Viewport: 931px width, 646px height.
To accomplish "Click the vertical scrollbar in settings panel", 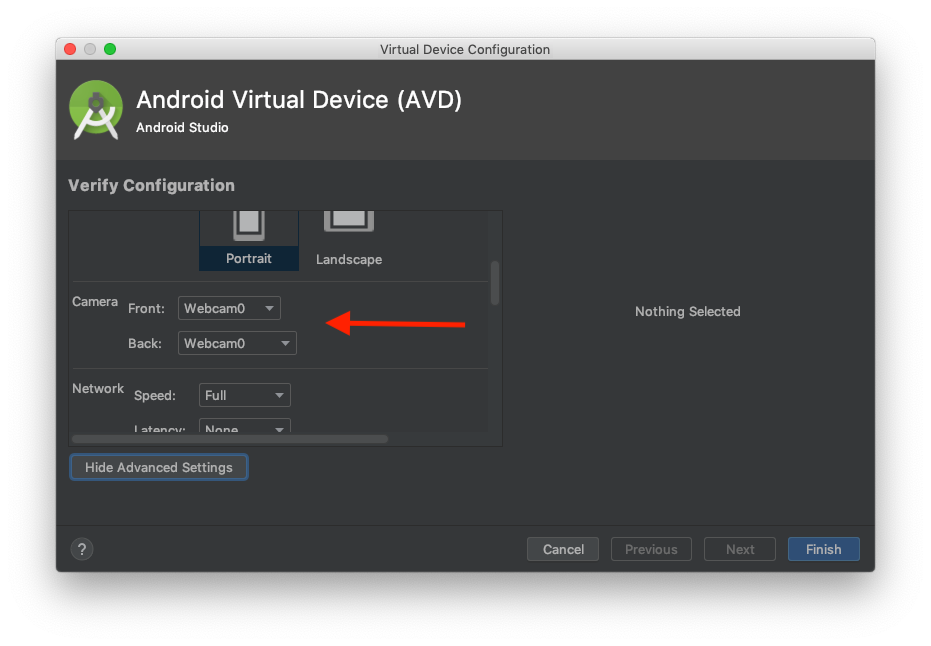I will [494, 282].
